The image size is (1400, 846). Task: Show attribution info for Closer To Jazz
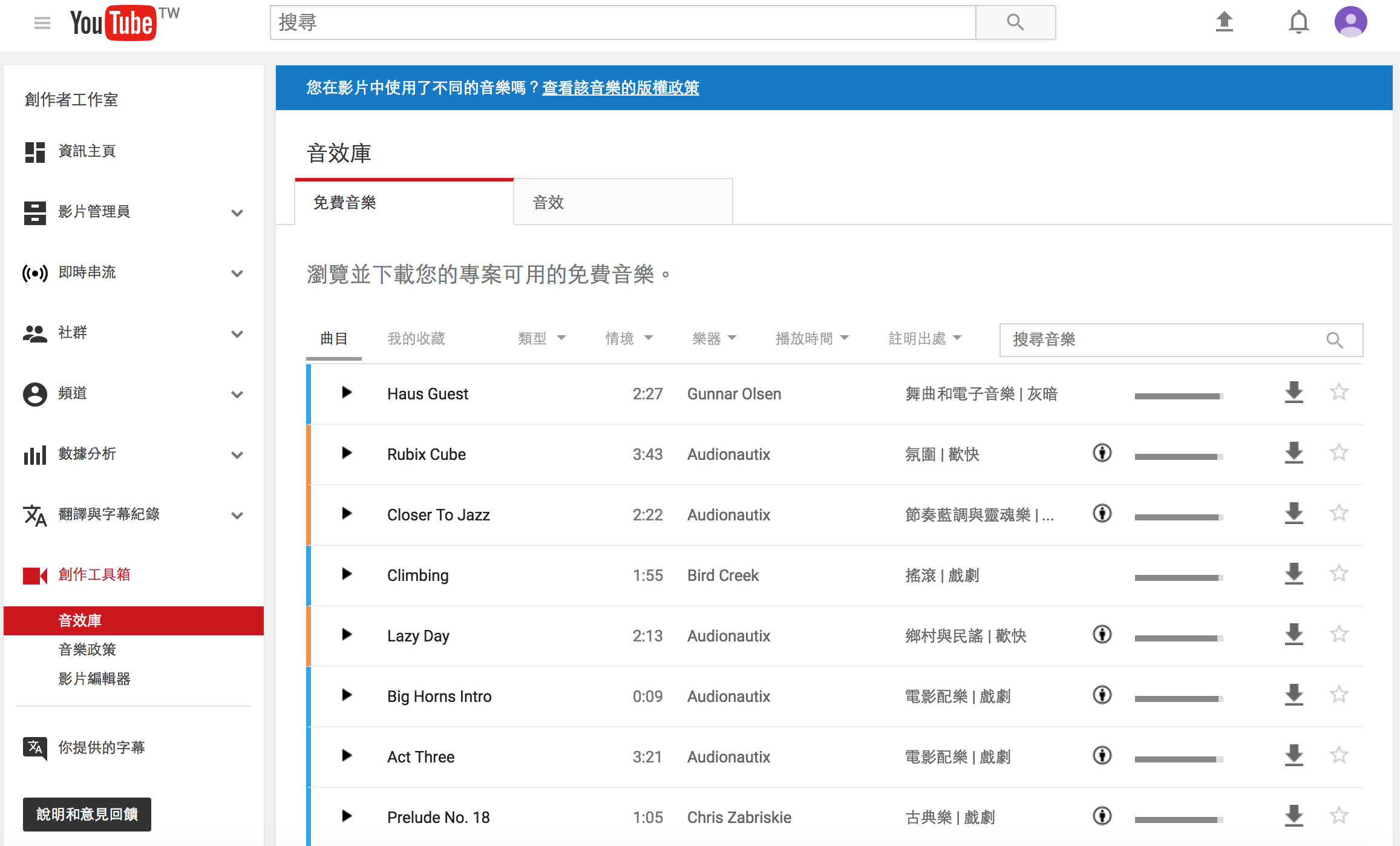tap(1102, 514)
